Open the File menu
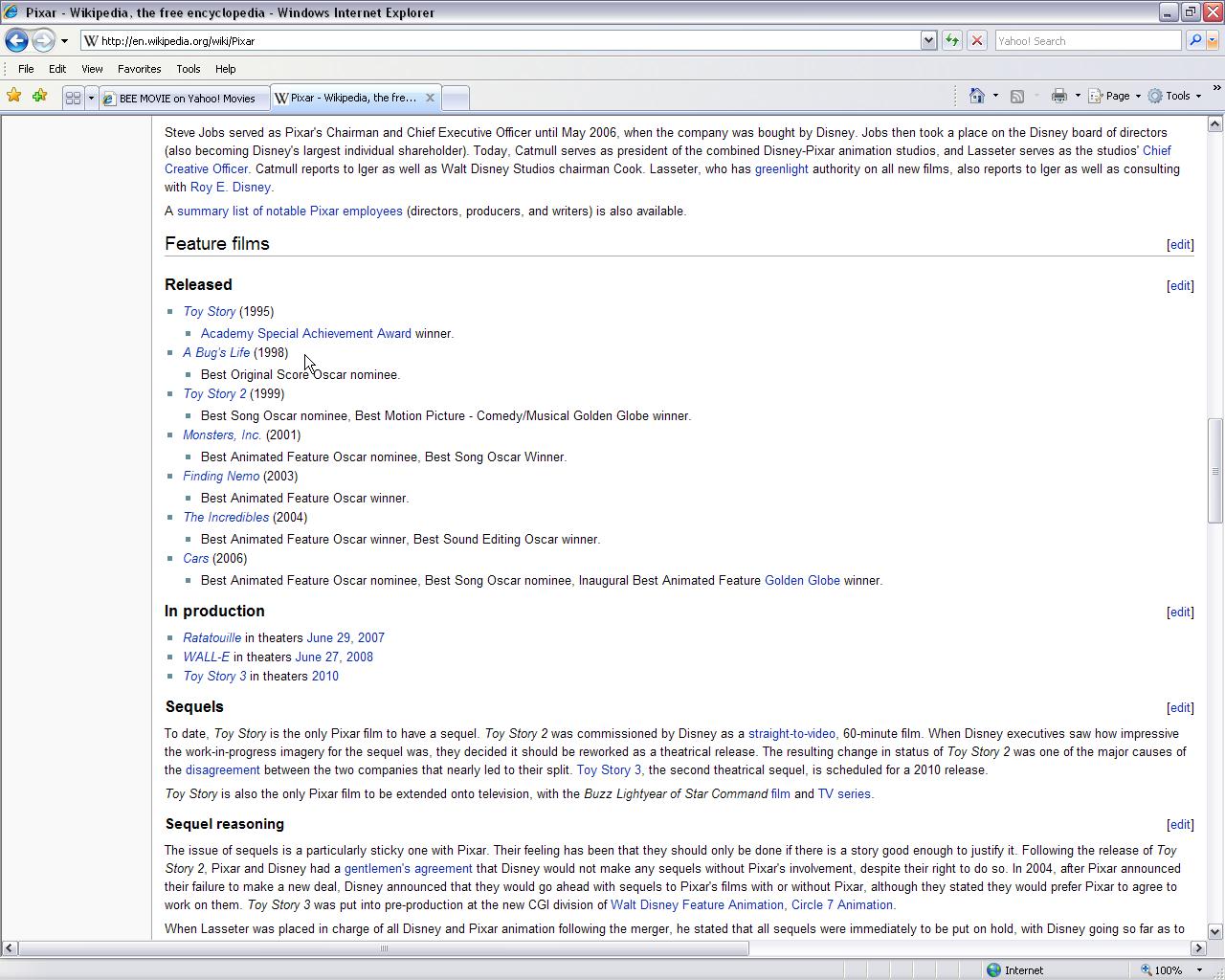This screenshot has height=980, width=1225. coord(26,69)
